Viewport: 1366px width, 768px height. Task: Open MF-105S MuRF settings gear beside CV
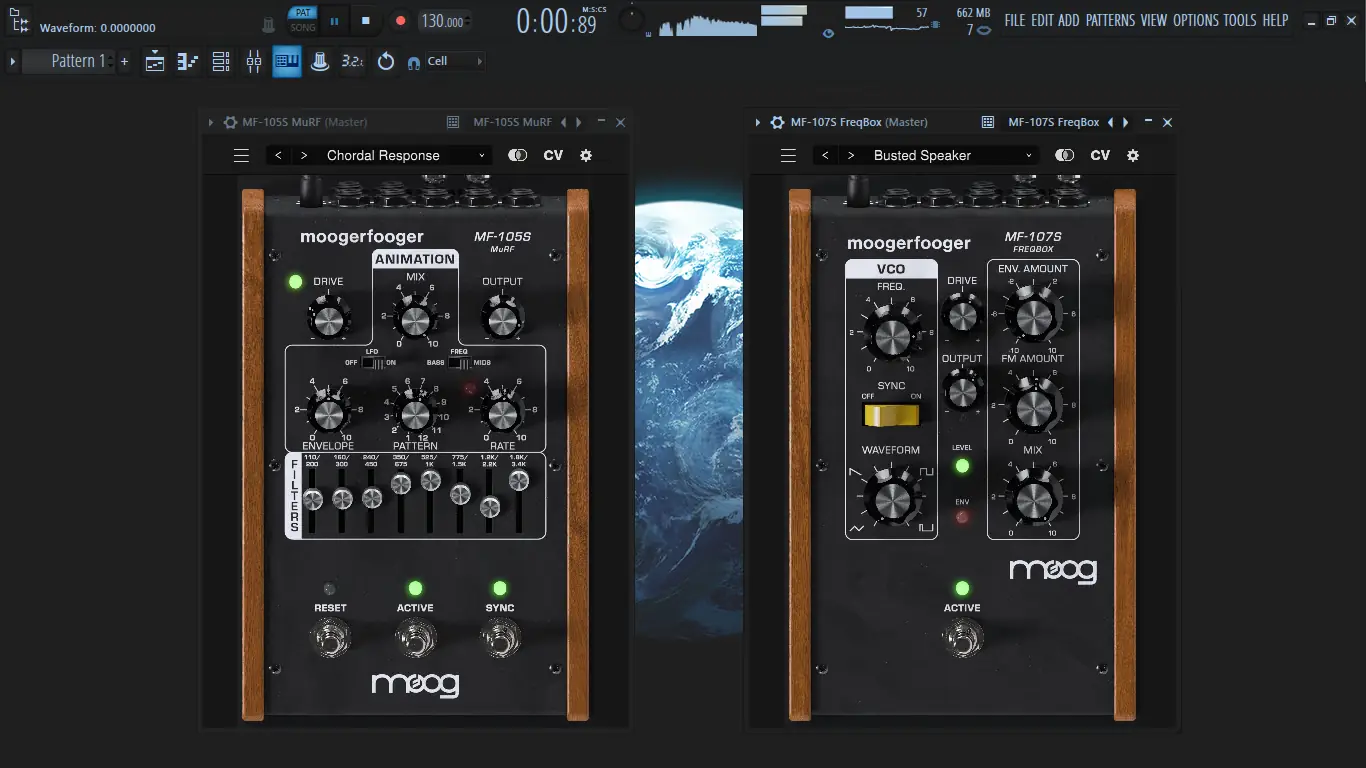coord(586,155)
